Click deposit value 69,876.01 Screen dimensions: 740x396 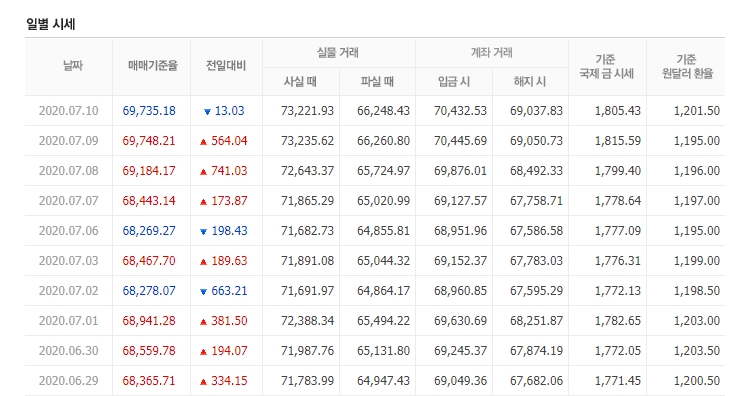point(460,171)
